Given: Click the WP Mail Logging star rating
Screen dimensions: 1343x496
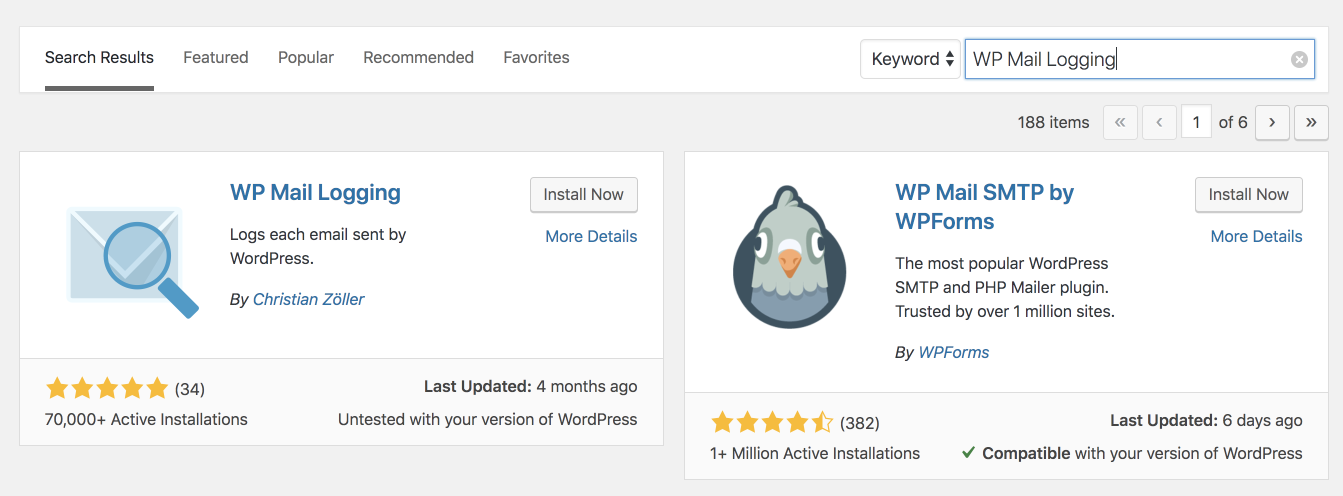Looking at the screenshot, I should pyautogui.click(x=107, y=388).
